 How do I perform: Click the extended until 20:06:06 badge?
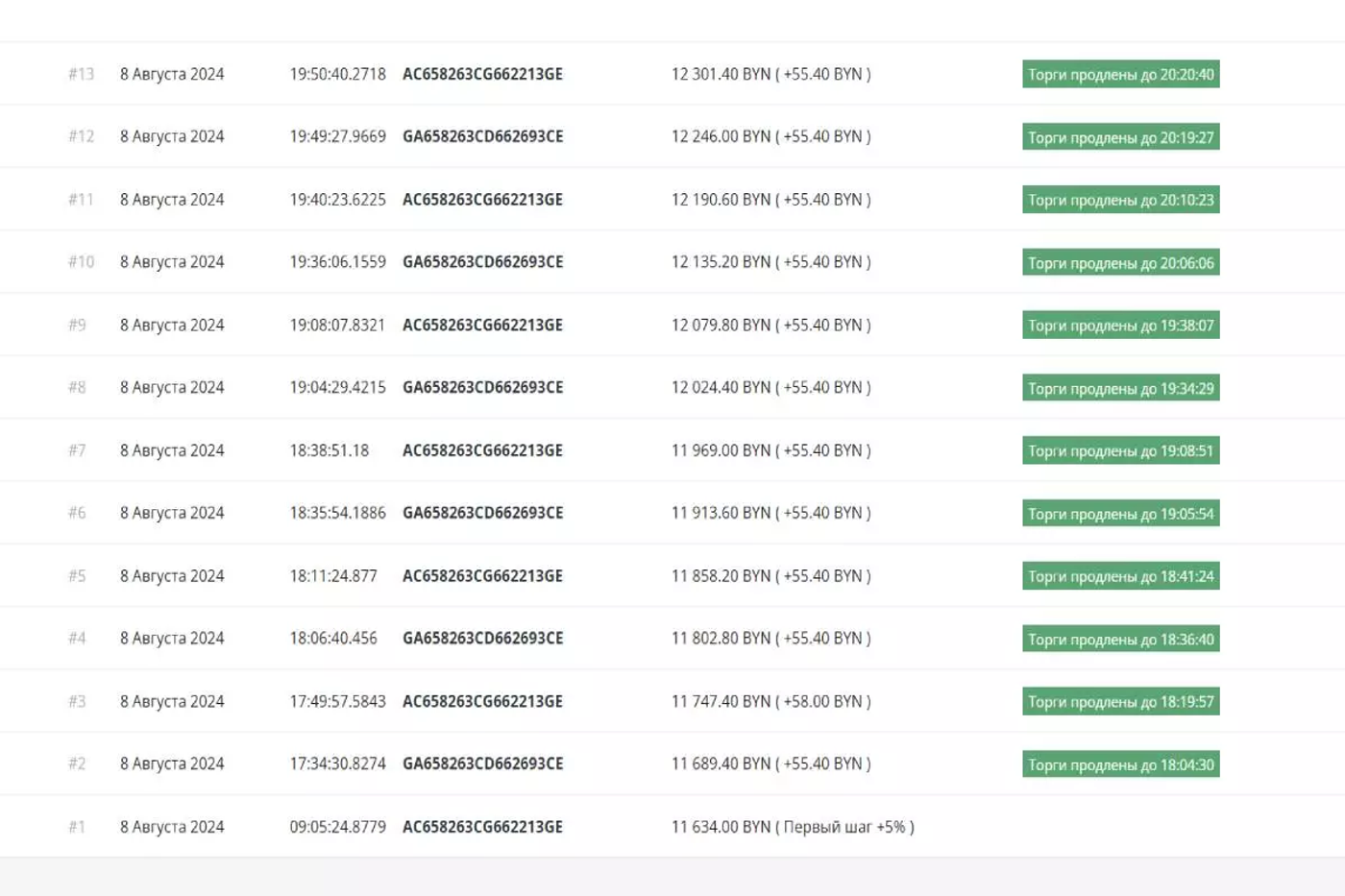(x=1121, y=262)
